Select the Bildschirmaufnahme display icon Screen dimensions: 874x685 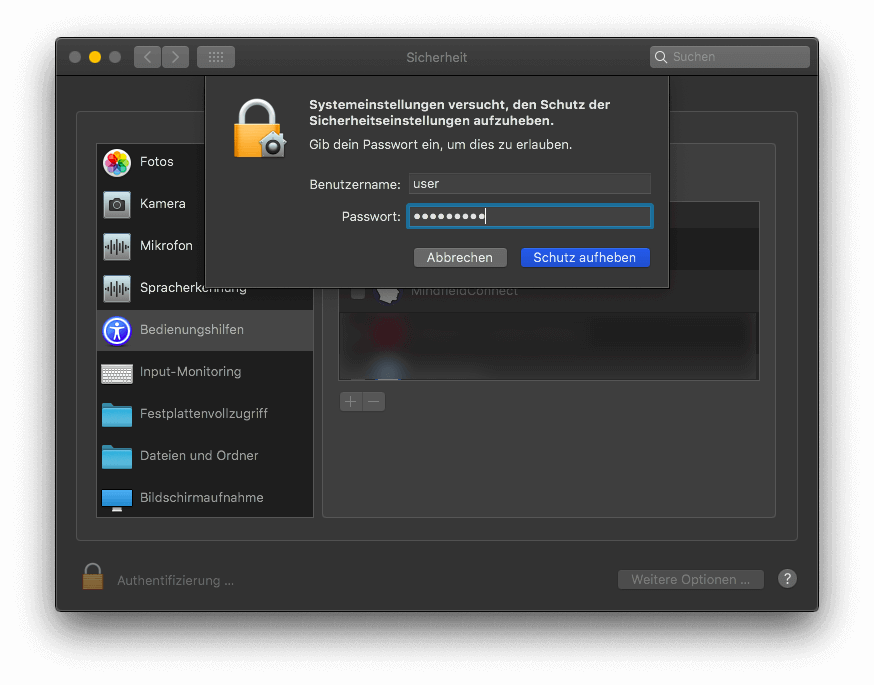point(117,498)
